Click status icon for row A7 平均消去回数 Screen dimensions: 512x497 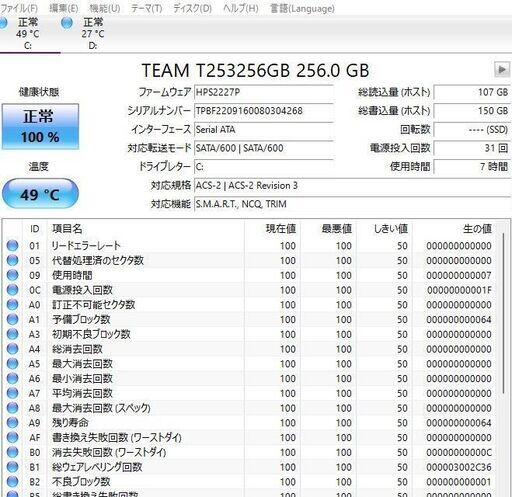coord(12,393)
